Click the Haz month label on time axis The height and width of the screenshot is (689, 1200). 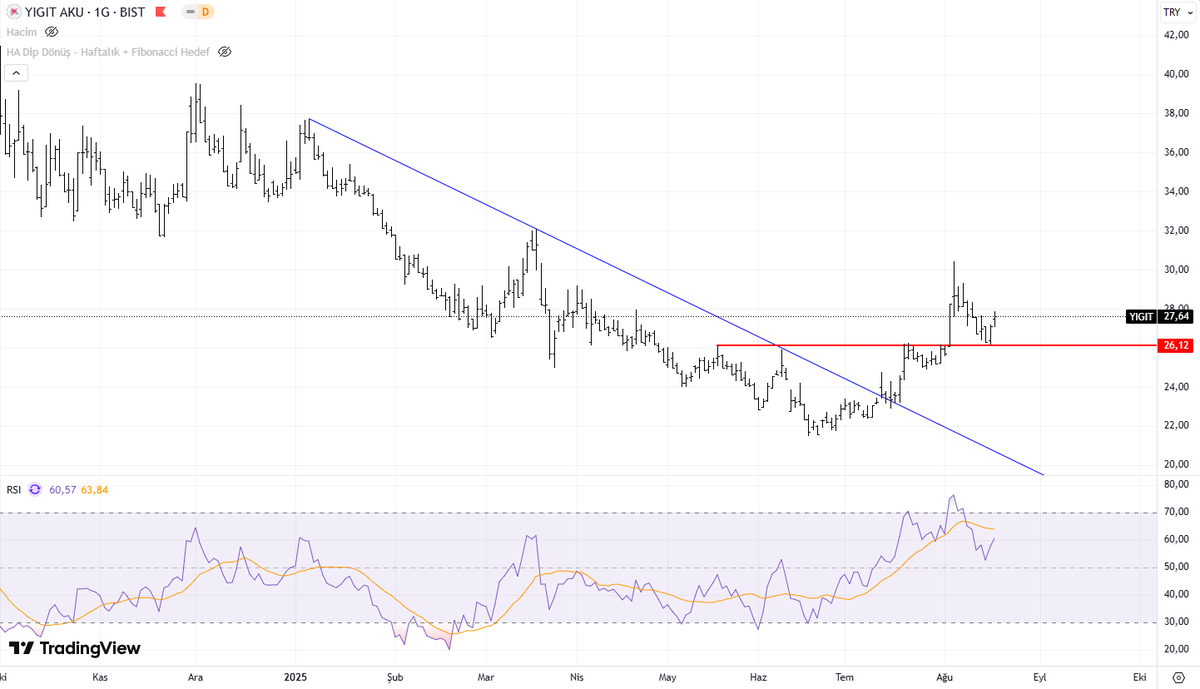(759, 677)
